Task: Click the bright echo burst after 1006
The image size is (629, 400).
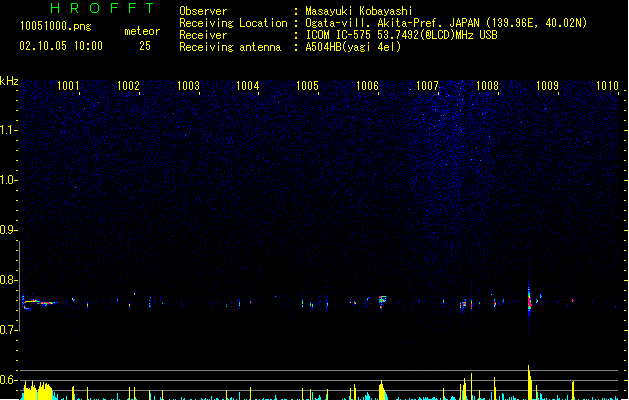Action: coord(382,301)
